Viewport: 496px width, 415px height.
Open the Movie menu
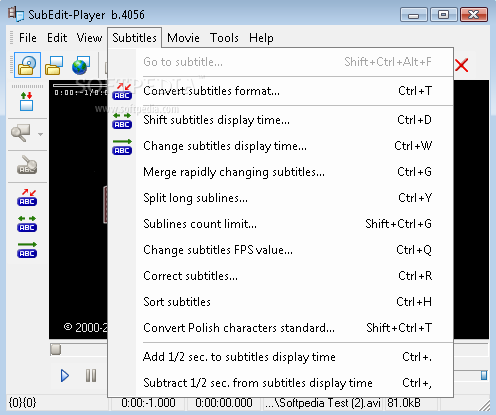point(183,38)
